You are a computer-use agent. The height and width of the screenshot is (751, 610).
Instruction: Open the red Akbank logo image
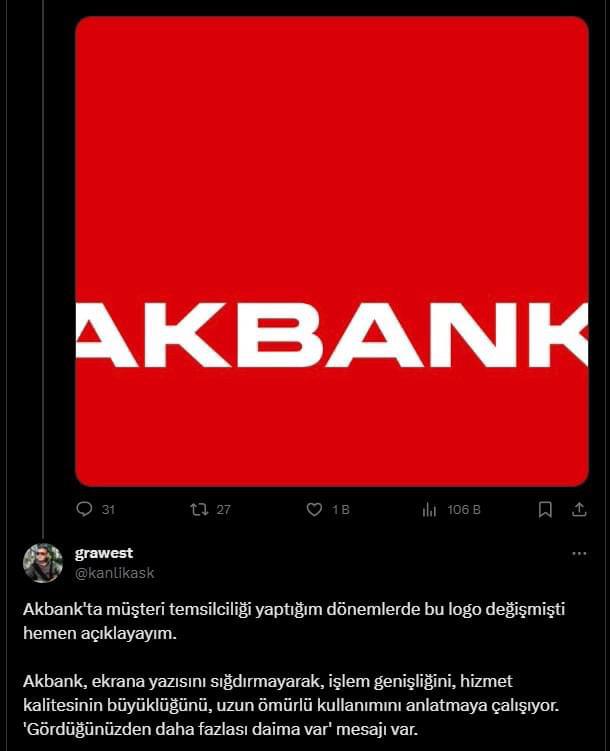(x=332, y=251)
